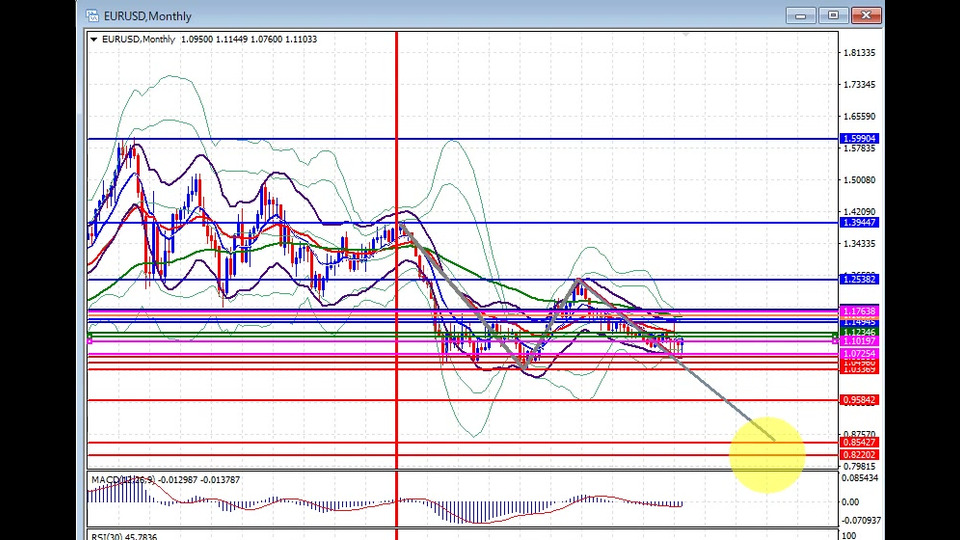Click the EURUSD,Monthly title bar text
This screenshot has height=540, width=960.
(x=147, y=16)
